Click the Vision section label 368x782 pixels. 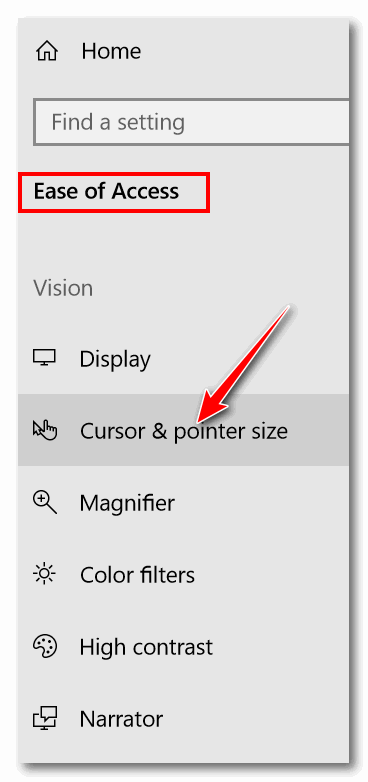click(63, 288)
